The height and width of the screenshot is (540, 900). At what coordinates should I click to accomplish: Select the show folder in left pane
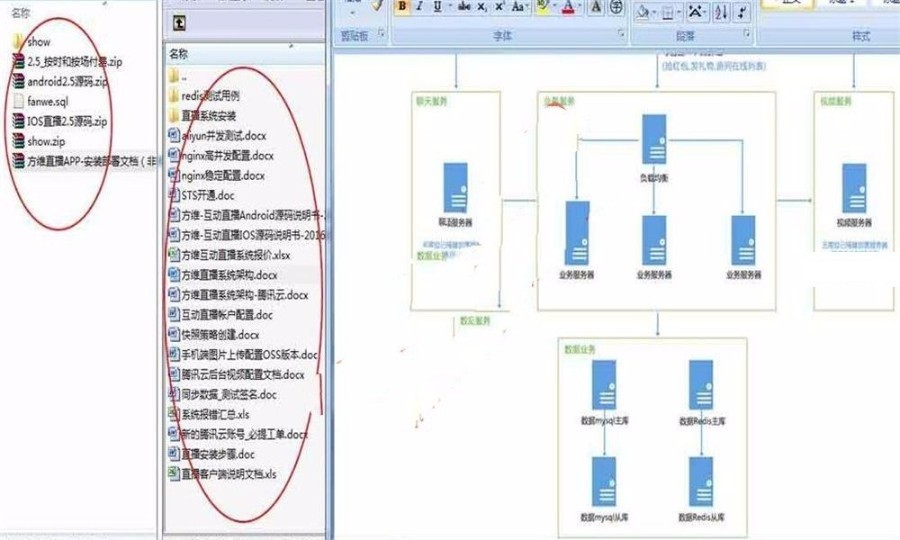(x=32, y=41)
